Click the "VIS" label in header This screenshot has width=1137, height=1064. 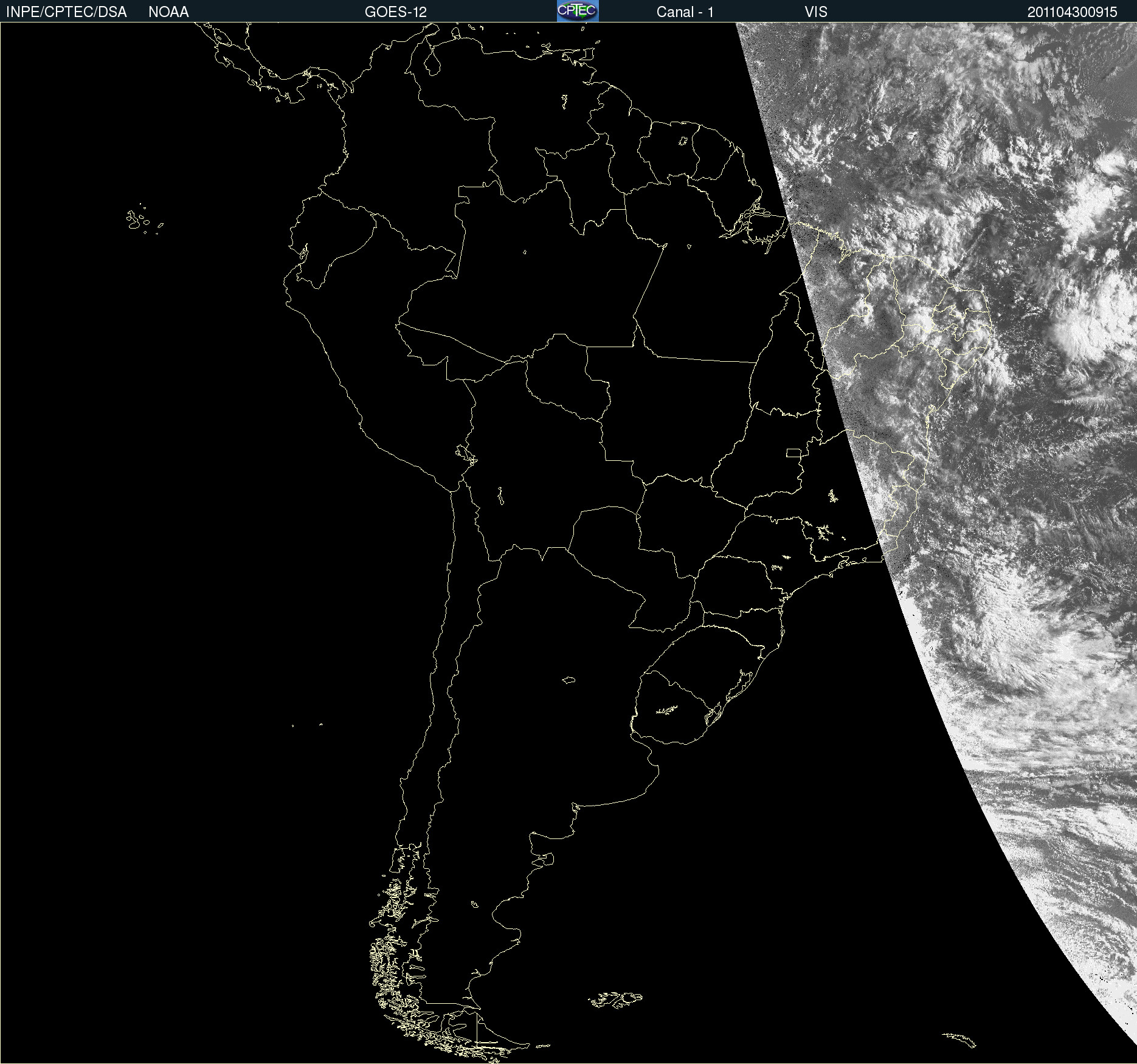[x=816, y=12]
